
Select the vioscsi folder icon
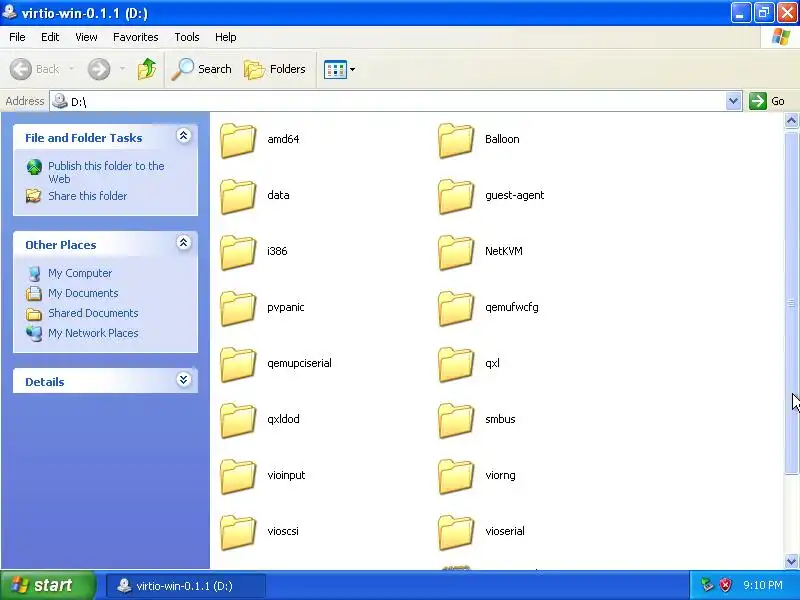238,533
